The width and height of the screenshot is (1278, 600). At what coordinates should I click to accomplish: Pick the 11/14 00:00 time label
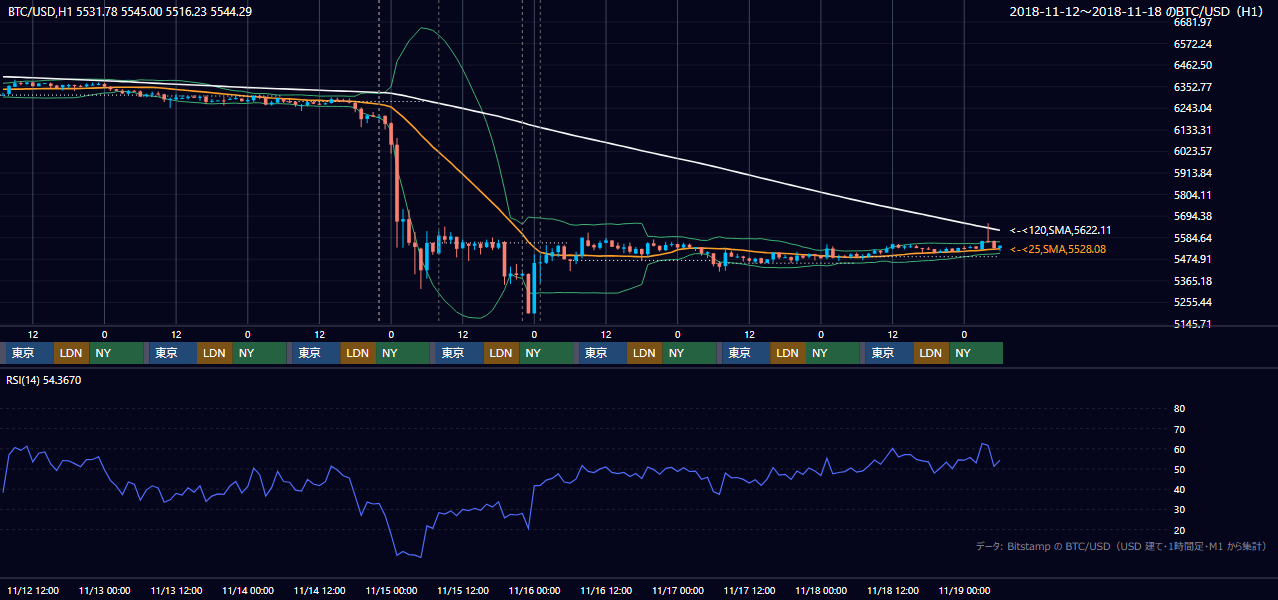click(x=248, y=590)
